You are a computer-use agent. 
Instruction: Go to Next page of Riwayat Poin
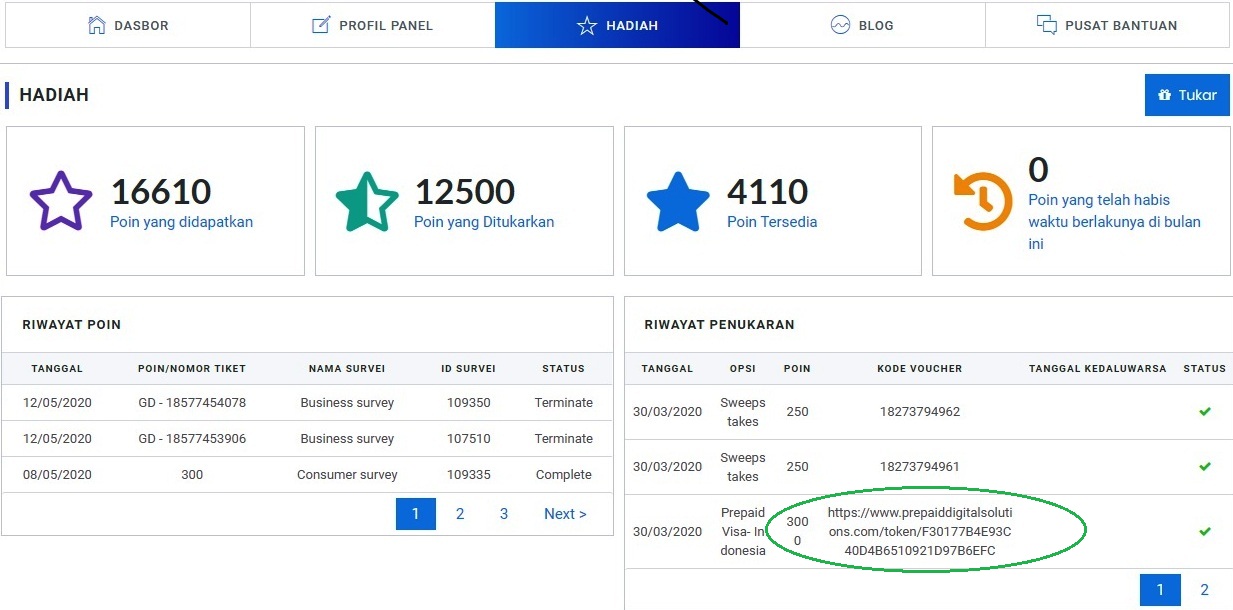click(x=565, y=513)
